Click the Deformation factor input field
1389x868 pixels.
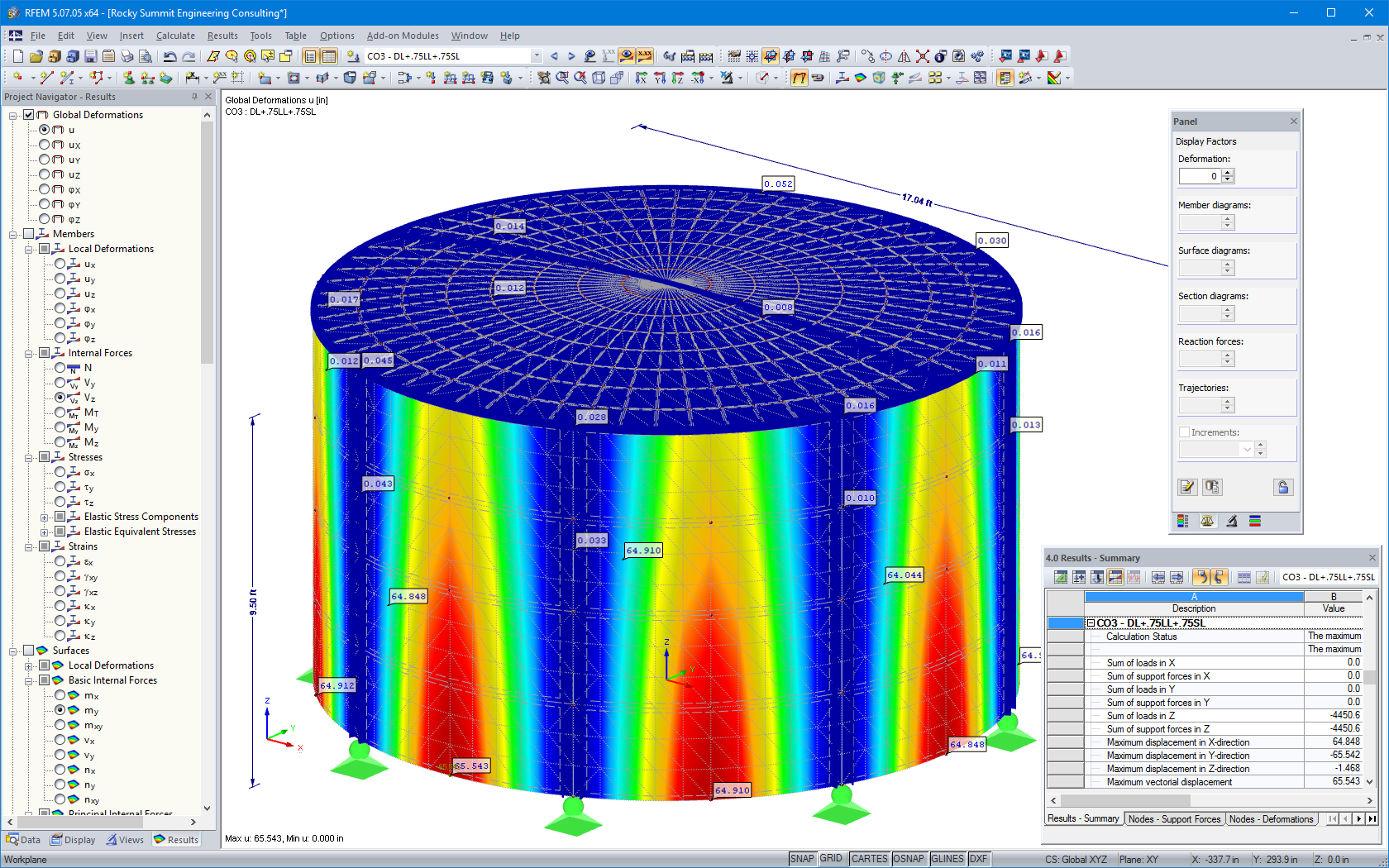point(1200,176)
